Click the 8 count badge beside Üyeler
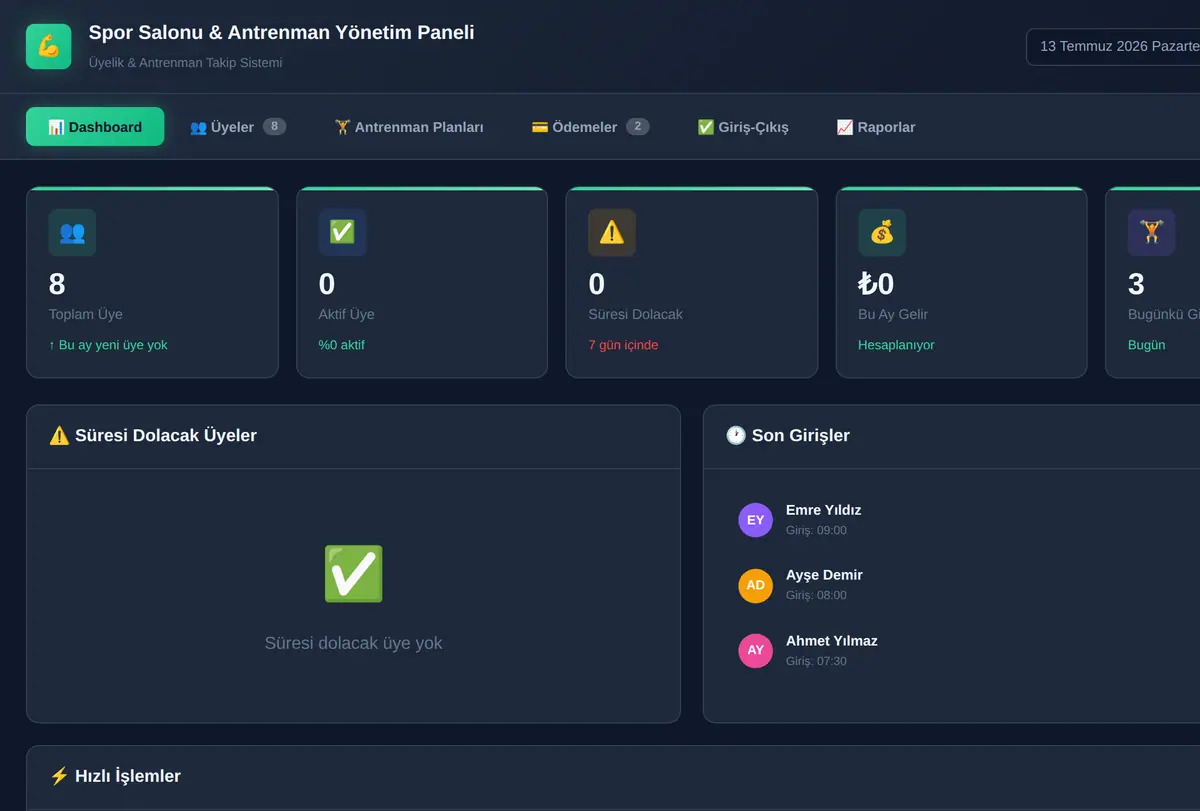This screenshot has width=1200, height=811. coord(275,126)
